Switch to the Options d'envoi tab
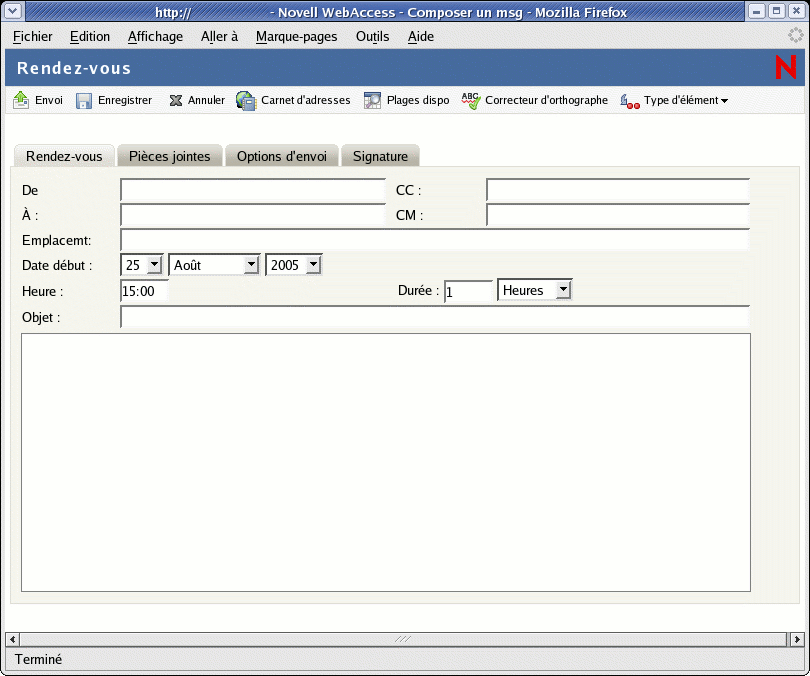 282,156
